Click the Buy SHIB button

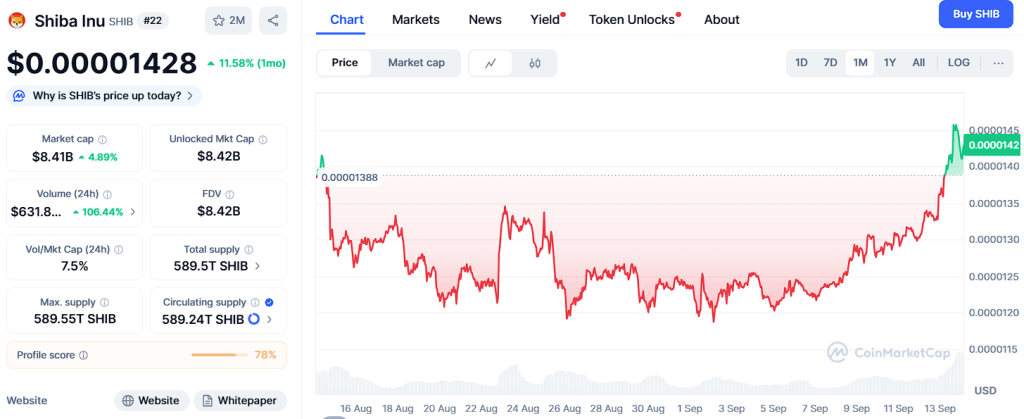point(976,14)
